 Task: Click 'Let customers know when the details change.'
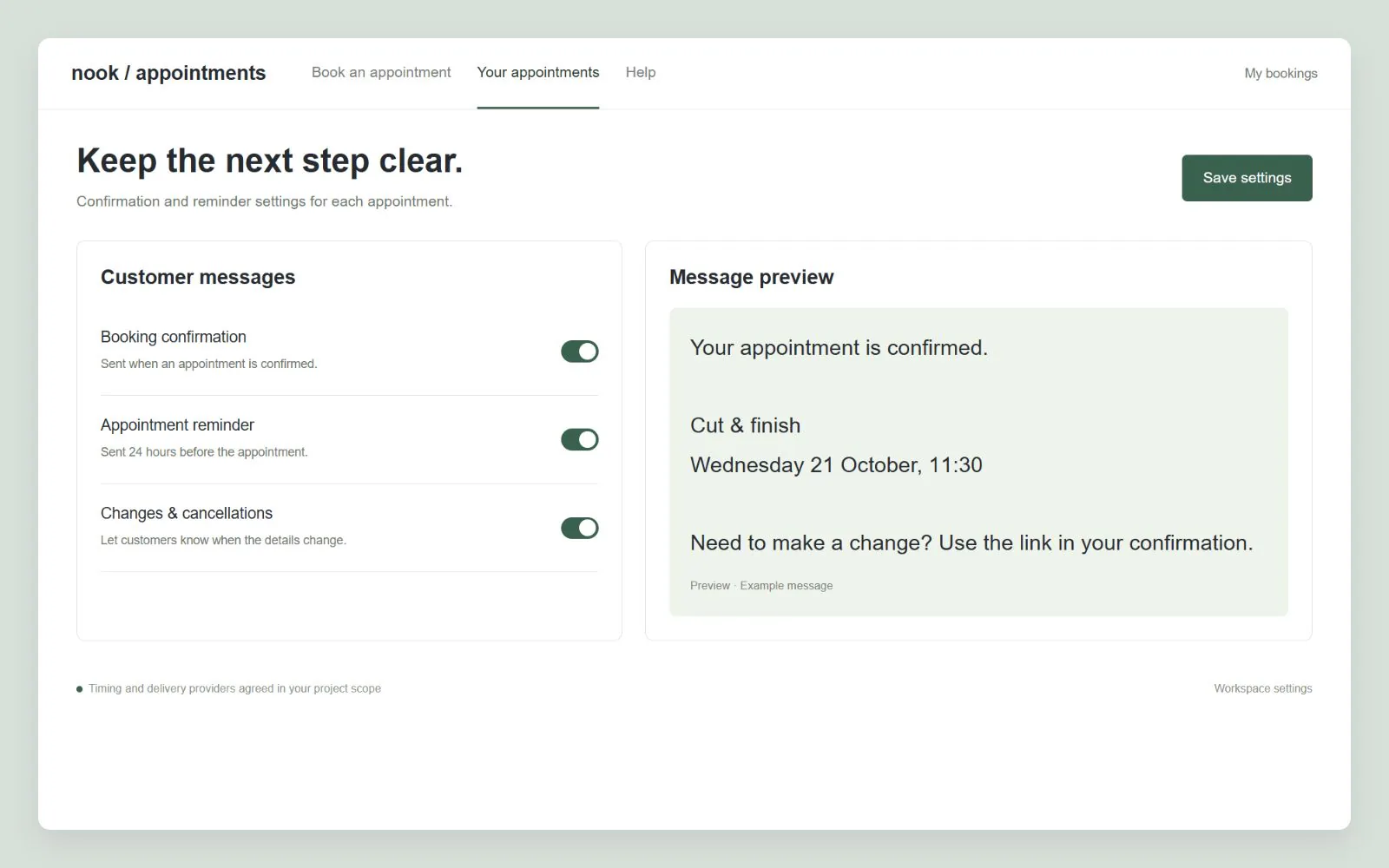(x=223, y=540)
